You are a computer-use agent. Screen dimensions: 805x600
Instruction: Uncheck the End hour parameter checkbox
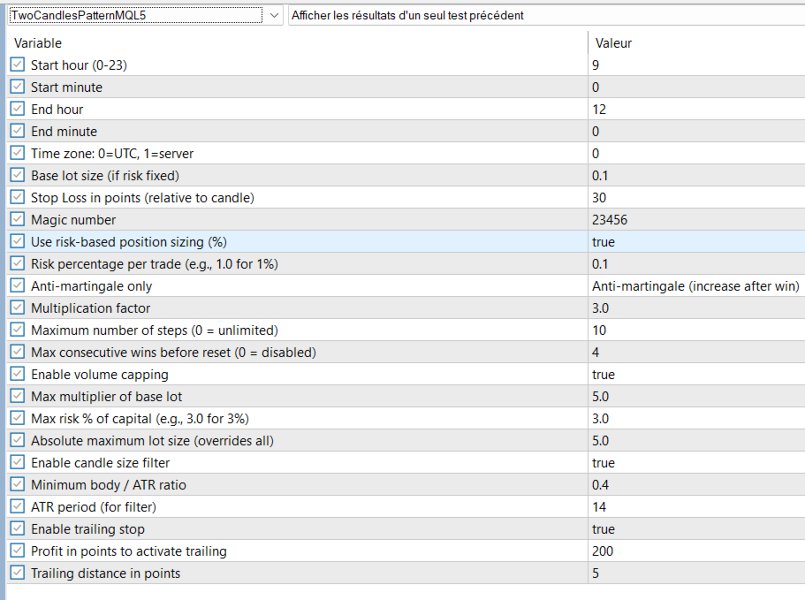pos(17,109)
